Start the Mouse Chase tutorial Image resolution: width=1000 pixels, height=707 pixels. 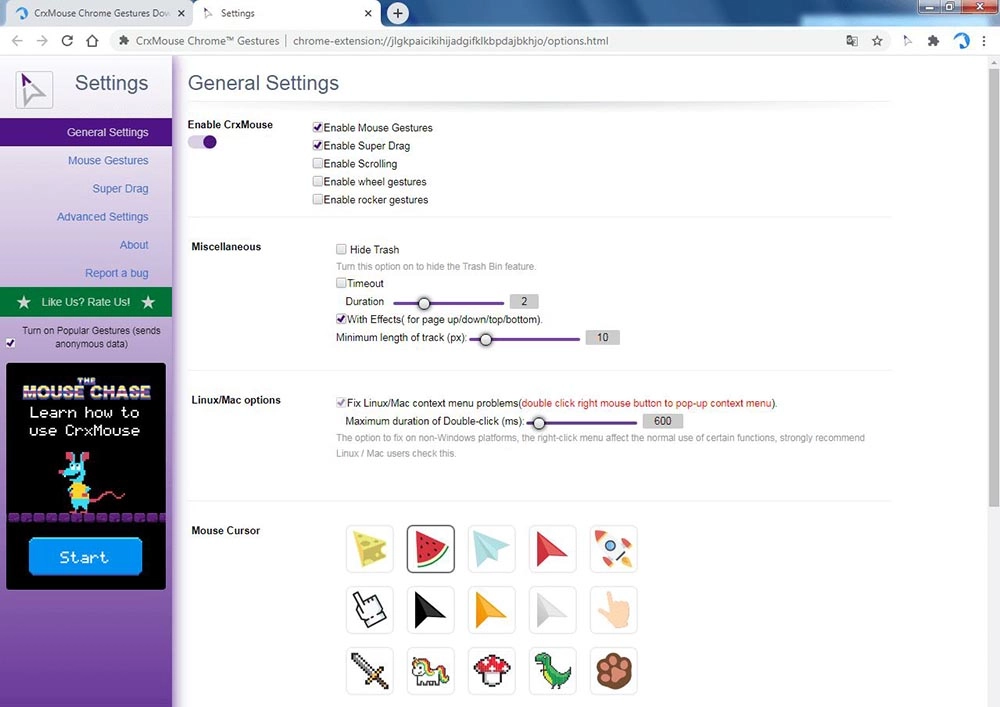coord(85,557)
